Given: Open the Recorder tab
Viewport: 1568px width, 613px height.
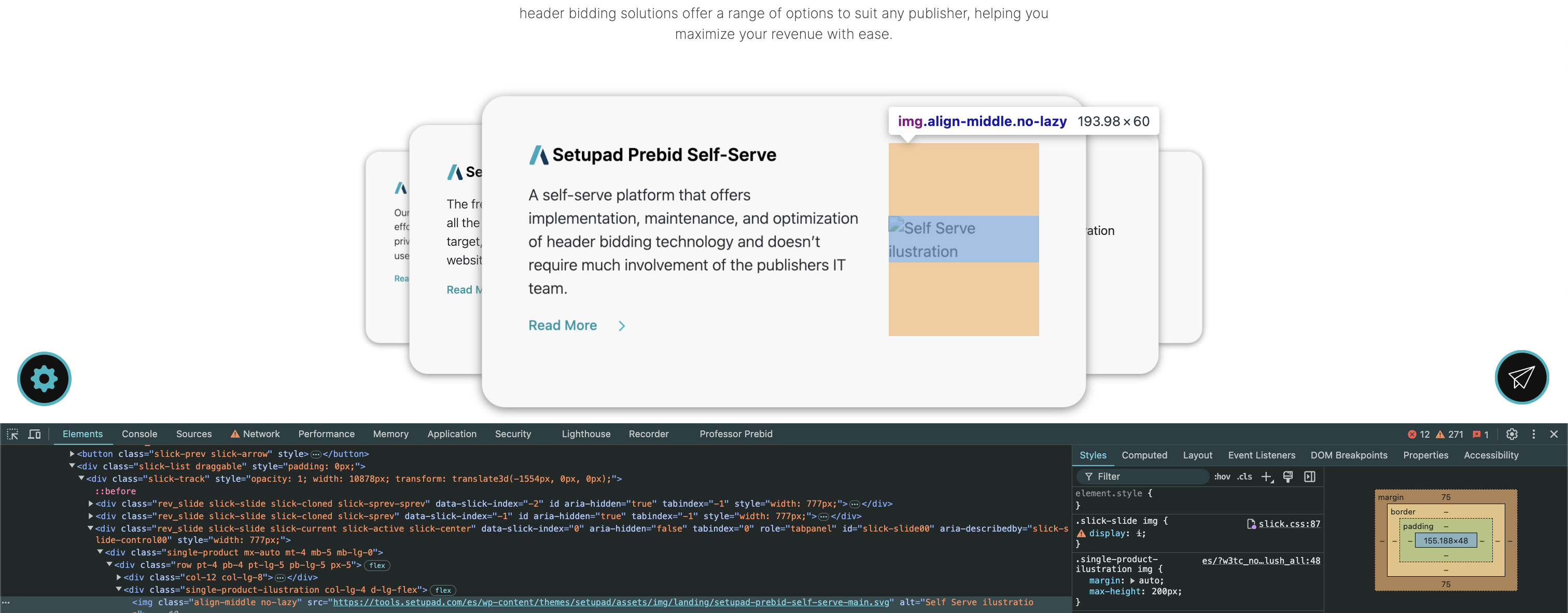Looking at the screenshot, I should coord(649,434).
